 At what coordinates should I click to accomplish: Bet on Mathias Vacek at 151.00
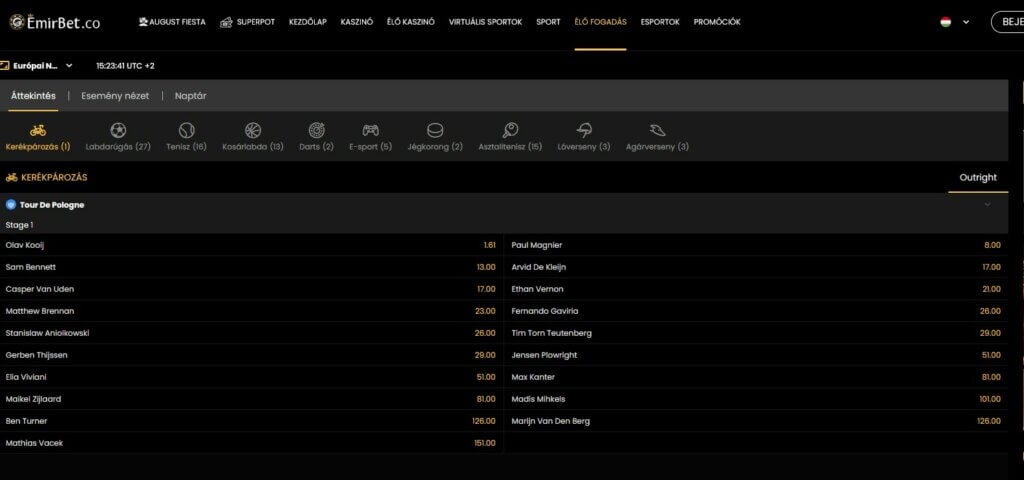coord(251,443)
